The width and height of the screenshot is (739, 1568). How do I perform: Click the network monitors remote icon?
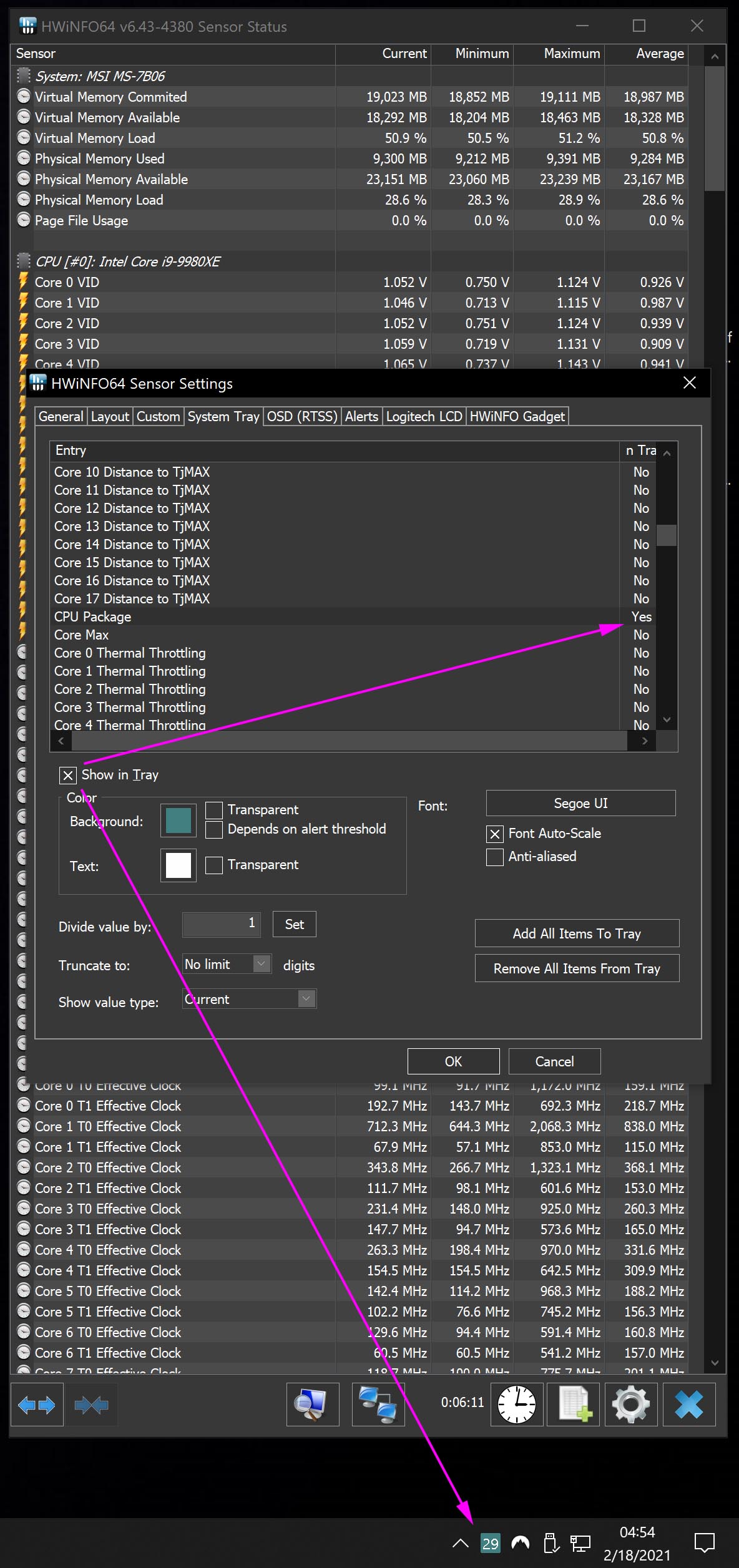click(x=378, y=1405)
